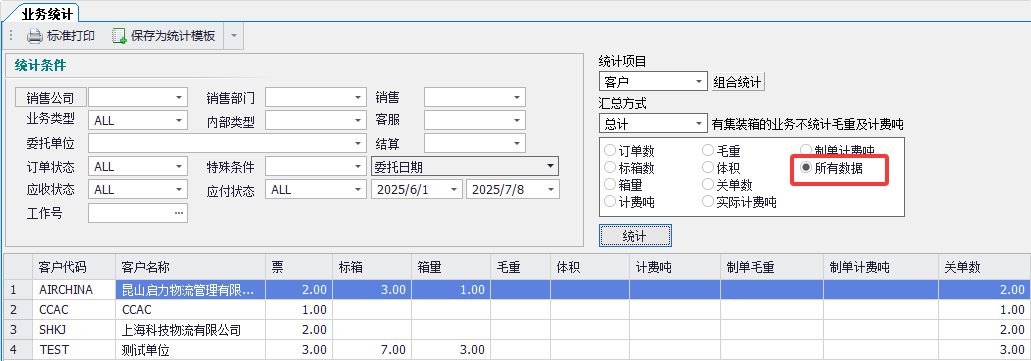
Task: Select the 昆山启力物流管理有限 customer name cell
Action: click(190, 290)
